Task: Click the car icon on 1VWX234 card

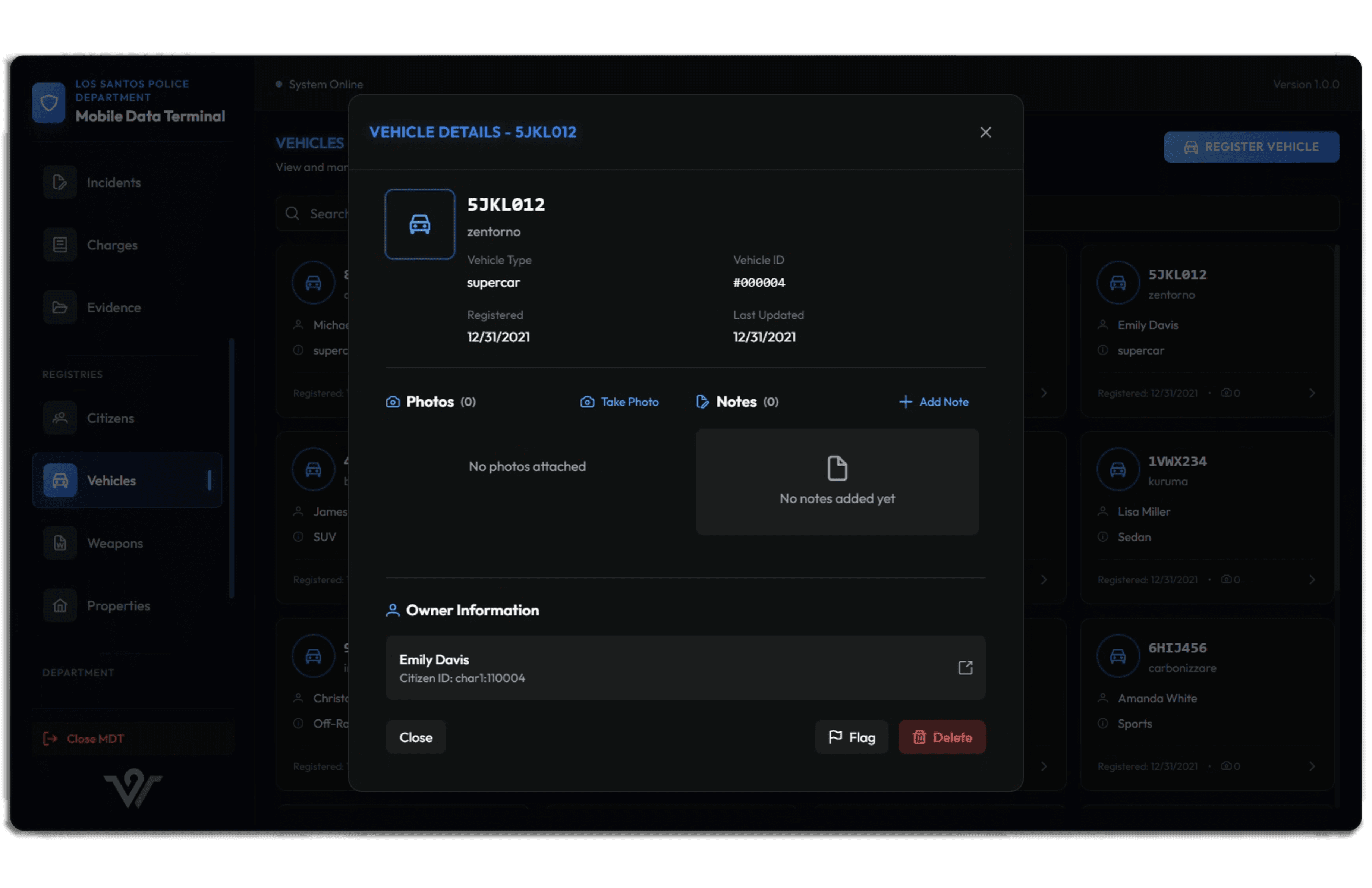Action: coord(1118,469)
